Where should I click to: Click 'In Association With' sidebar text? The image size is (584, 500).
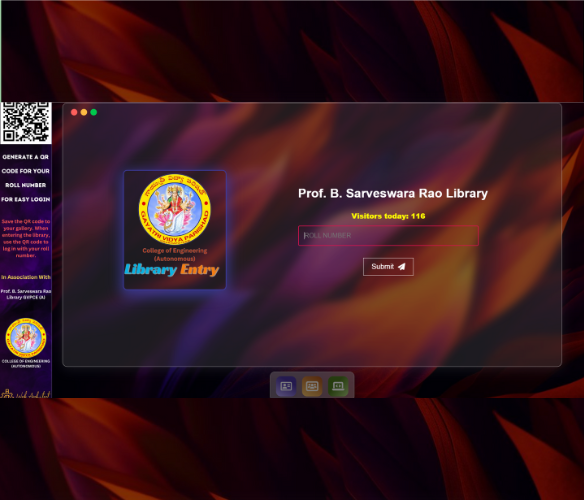[26, 277]
